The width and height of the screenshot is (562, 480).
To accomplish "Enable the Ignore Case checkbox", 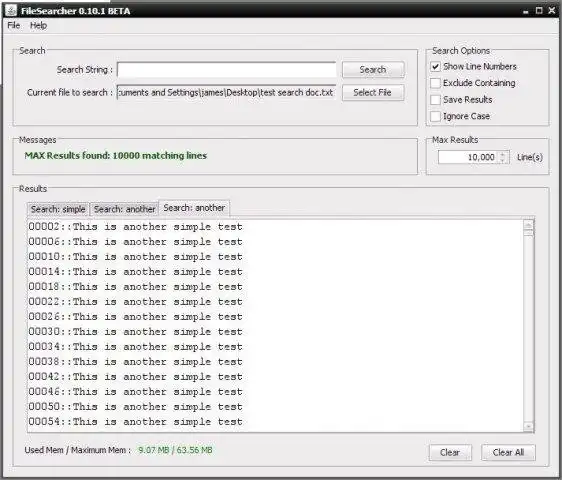I will click(x=435, y=116).
